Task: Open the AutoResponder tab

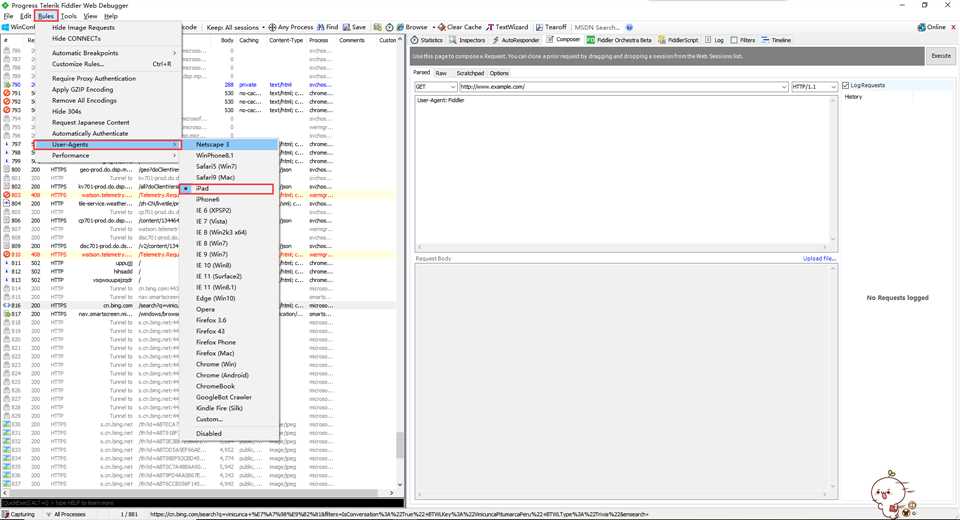Action: coord(516,40)
